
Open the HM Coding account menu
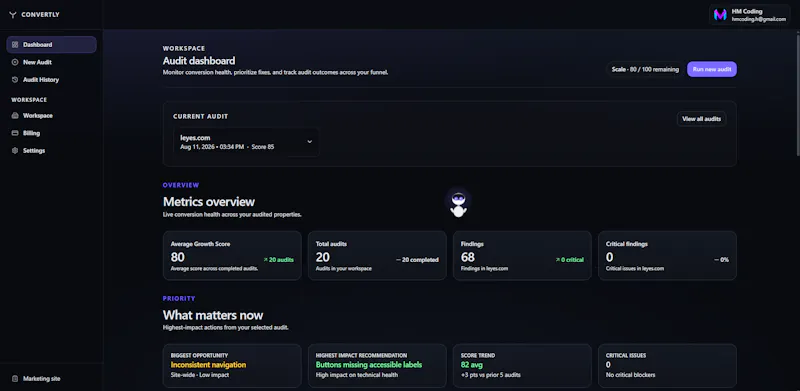click(x=749, y=15)
